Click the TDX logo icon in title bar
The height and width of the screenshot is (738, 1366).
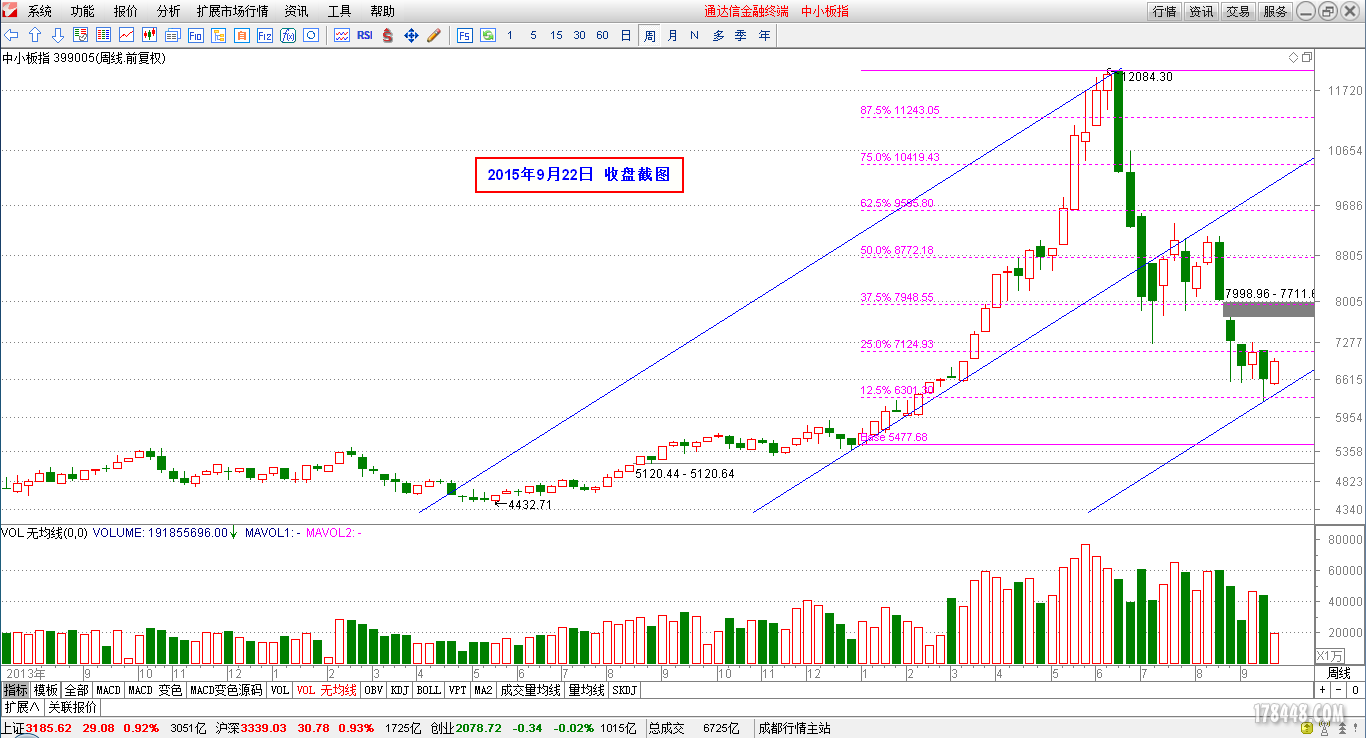10,11
